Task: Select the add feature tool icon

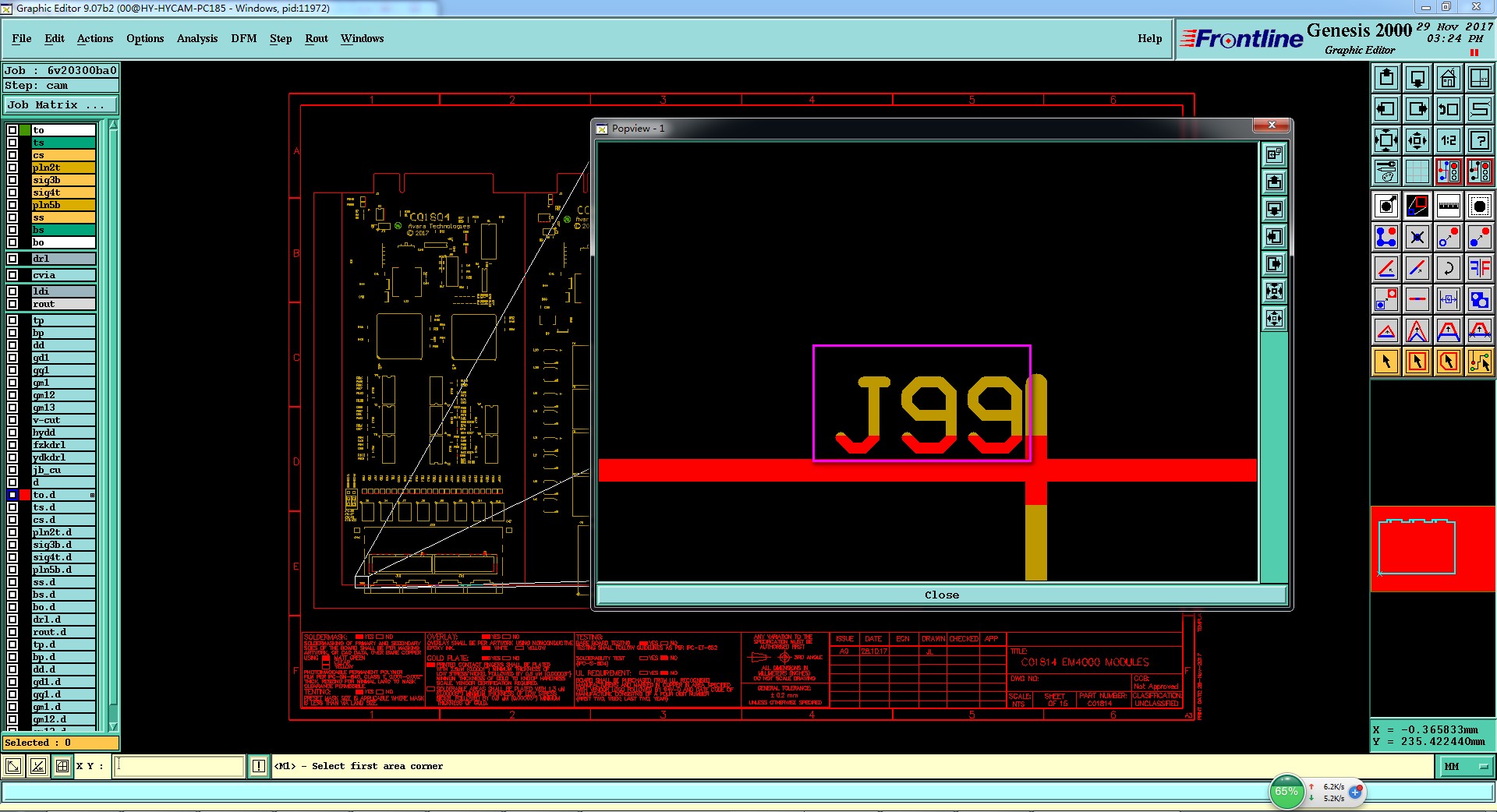Action: click(1386, 206)
